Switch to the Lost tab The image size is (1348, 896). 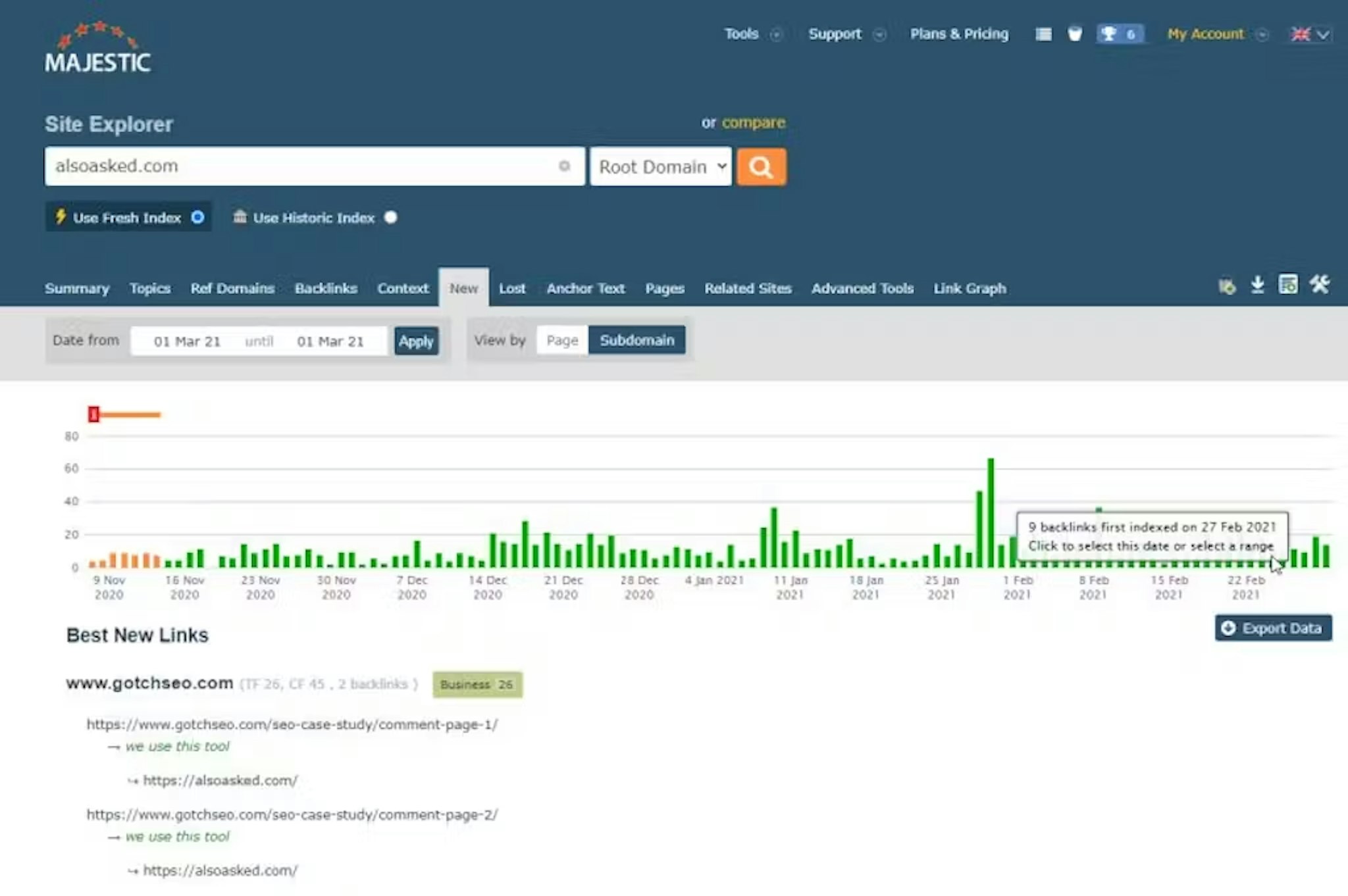click(x=512, y=289)
